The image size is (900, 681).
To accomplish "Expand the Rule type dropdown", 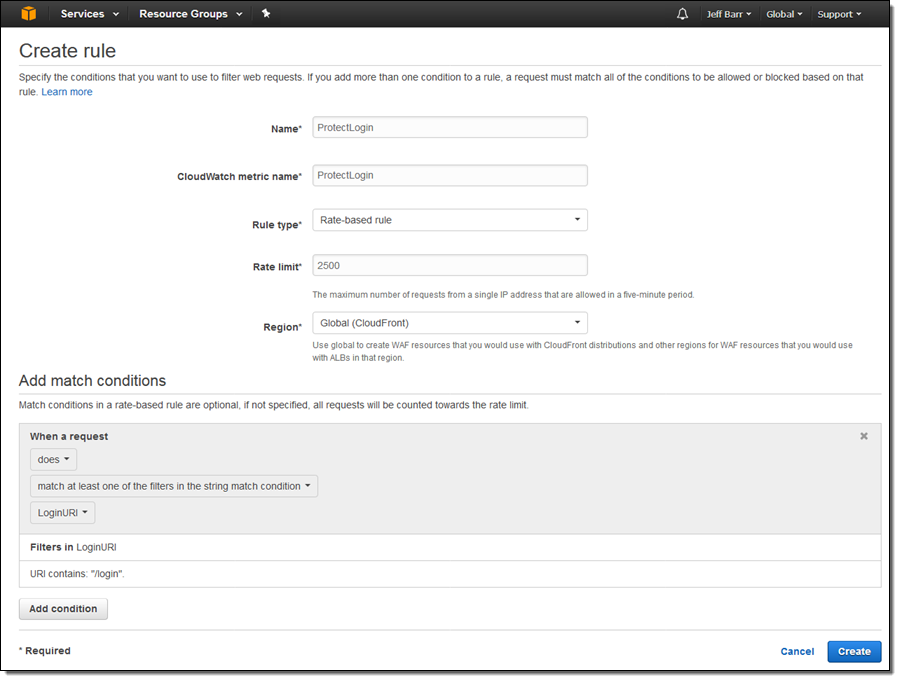I will (x=450, y=220).
